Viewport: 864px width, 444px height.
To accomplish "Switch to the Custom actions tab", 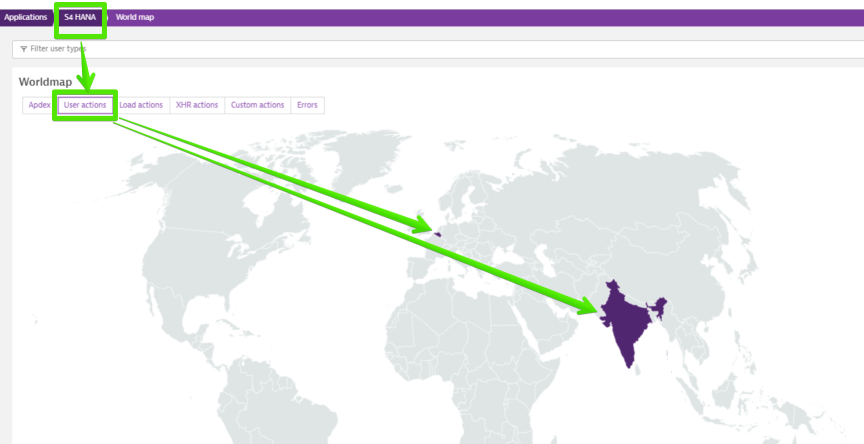I will coord(257,105).
